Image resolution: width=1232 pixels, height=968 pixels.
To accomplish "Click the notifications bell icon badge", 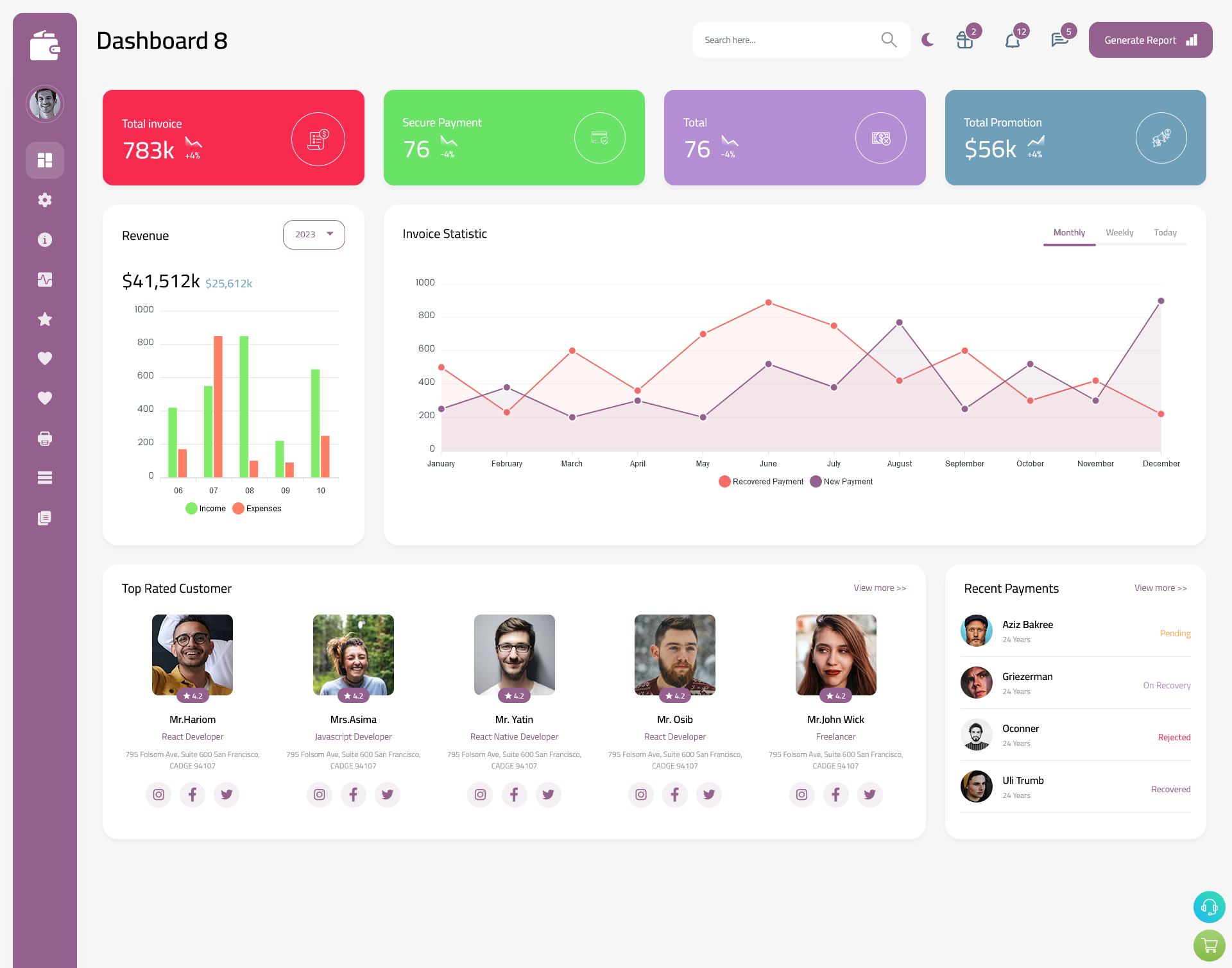I will tap(1021, 31).
